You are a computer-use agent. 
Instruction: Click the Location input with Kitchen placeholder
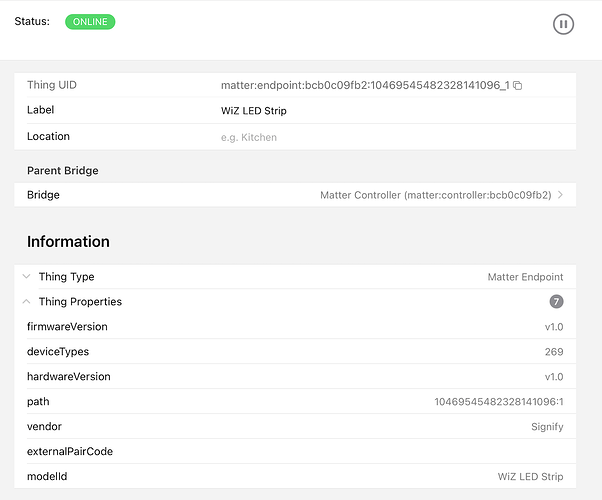249,137
